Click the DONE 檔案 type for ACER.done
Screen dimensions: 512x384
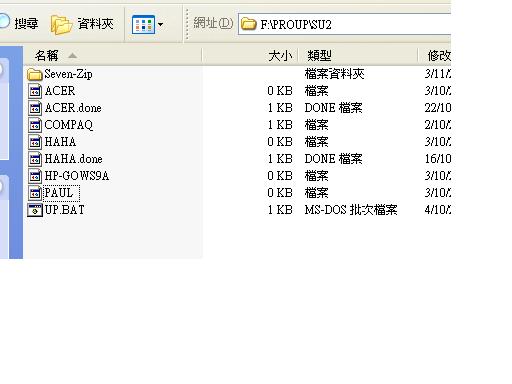[333, 108]
